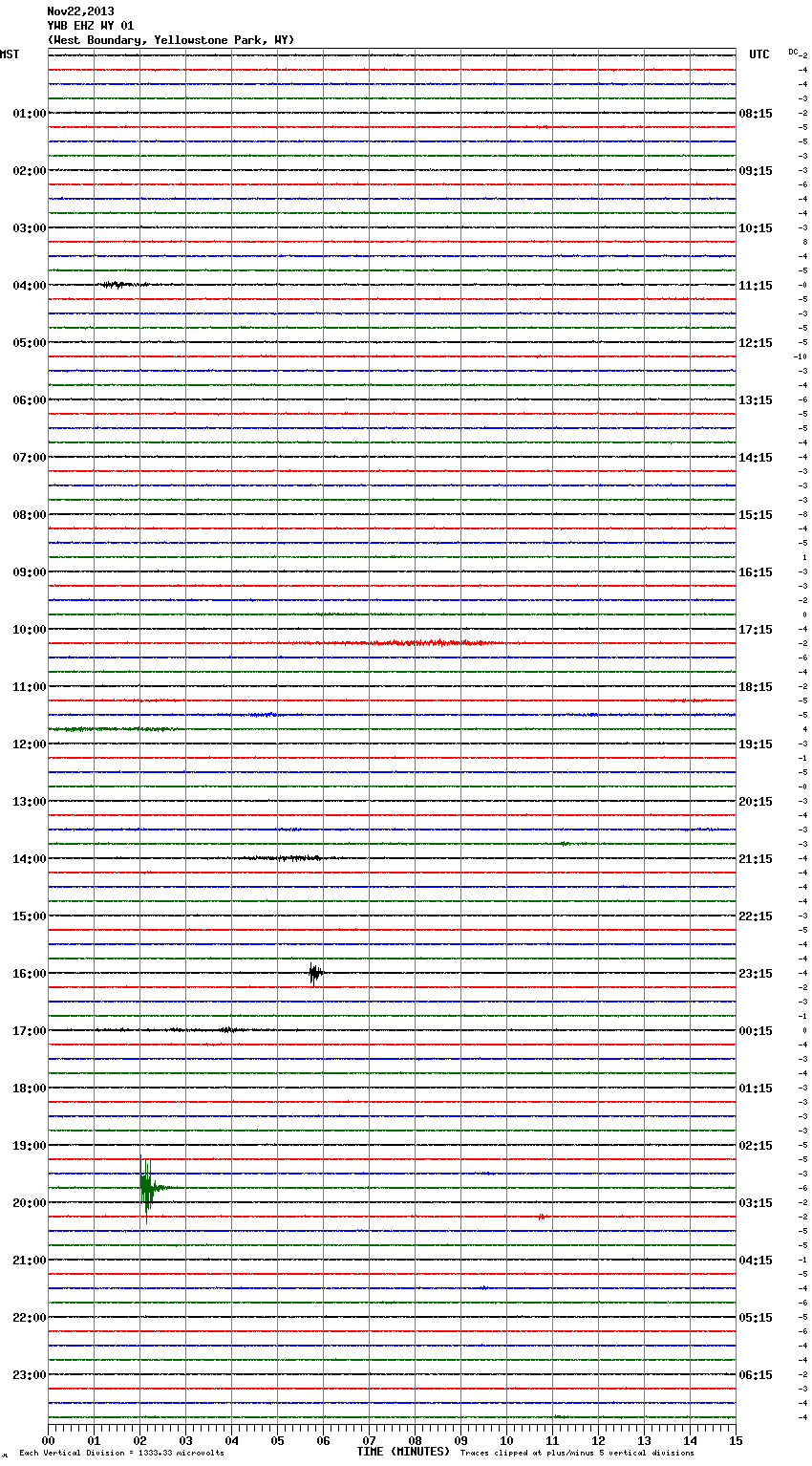This screenshot has width=812, height=1466.
Task: Click the UTC time zone header
Action: coord(759,54)
